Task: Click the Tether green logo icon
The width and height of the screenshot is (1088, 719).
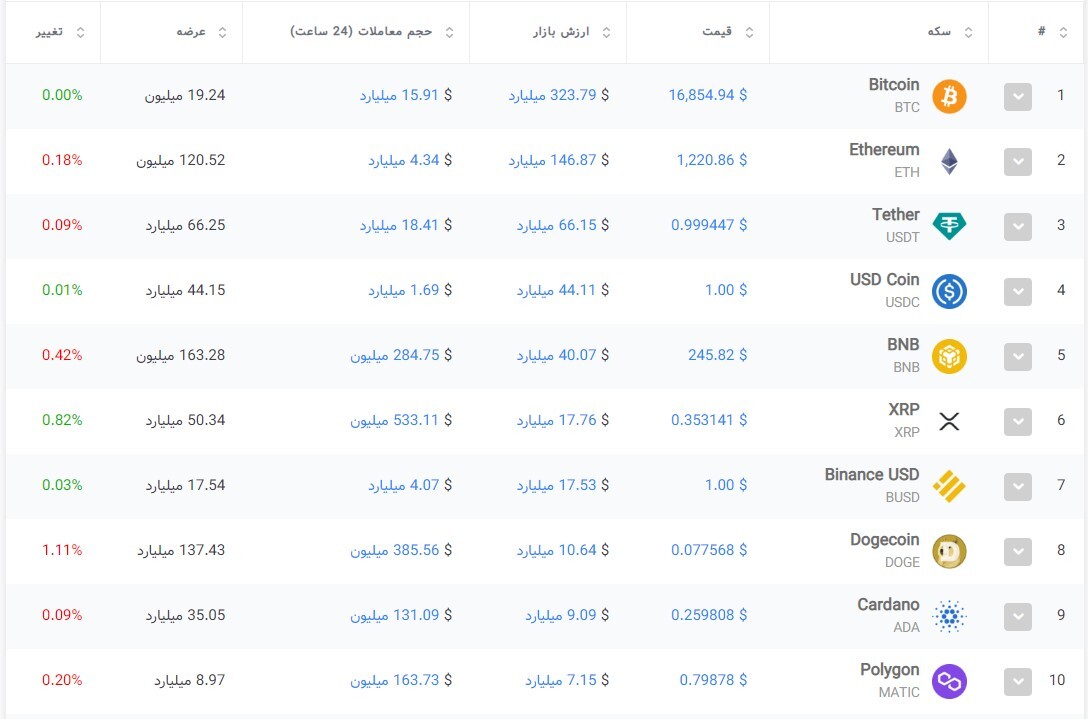Action: tap(949, 226)
